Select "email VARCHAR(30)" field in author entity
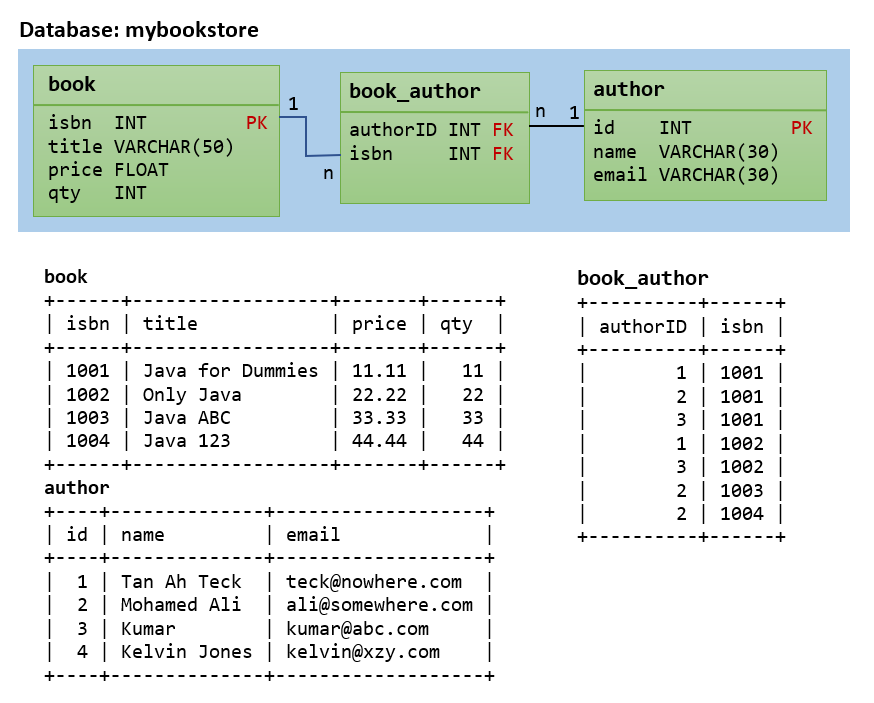 (686, 175)
